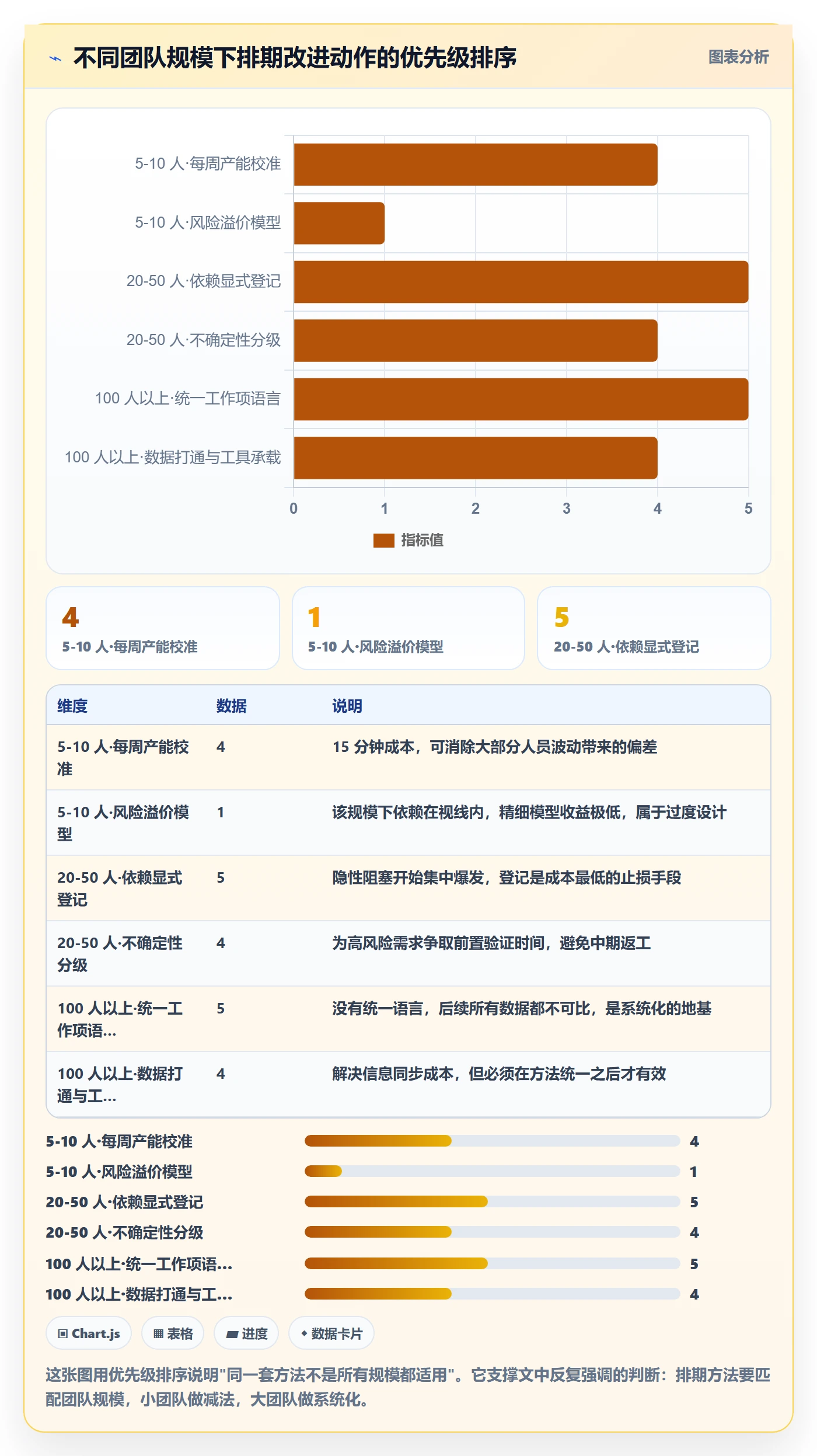Select the chart bar for 20-50 人·依赖显式登记

tap(521, 282)
